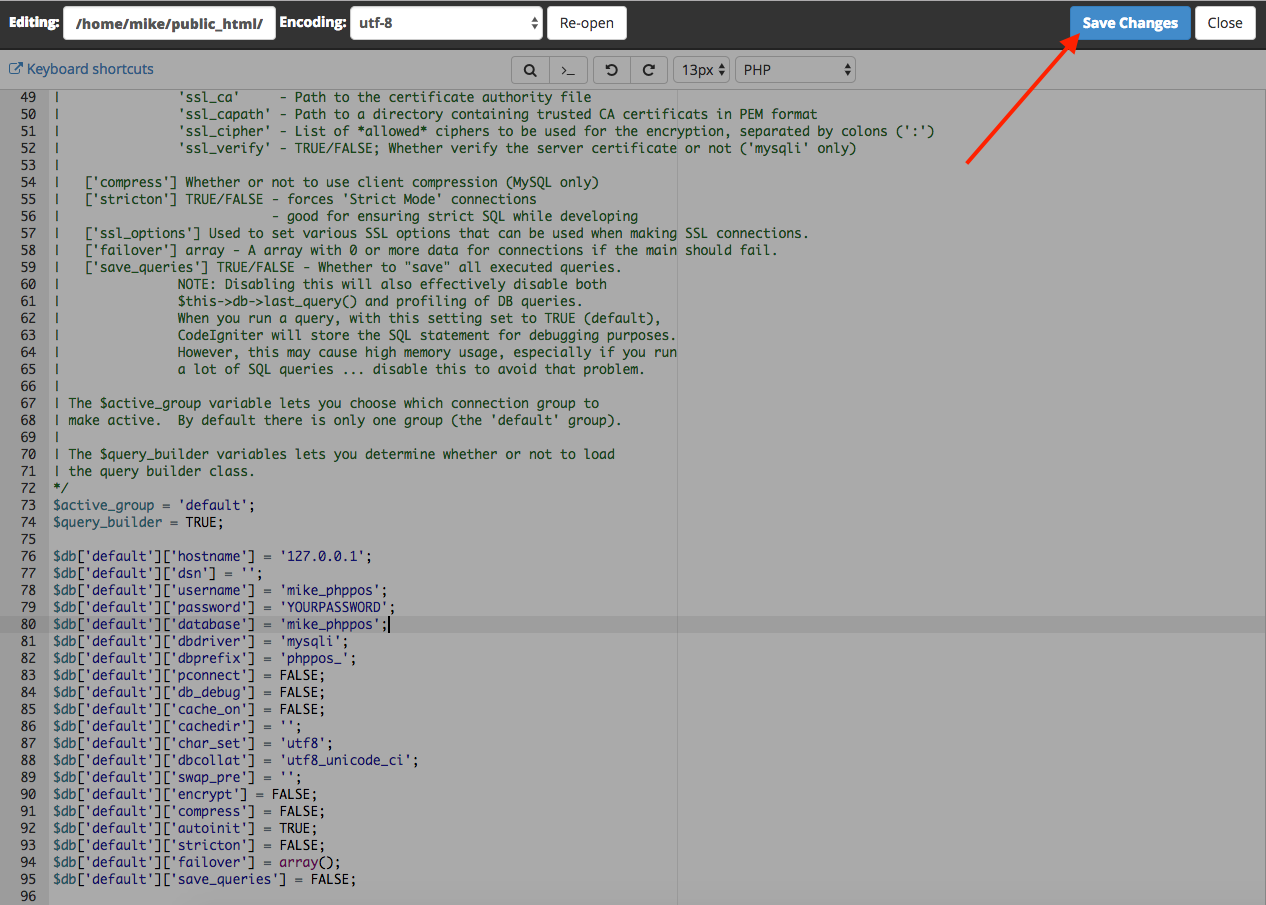
Task: Click line number 95 in the gutter
Action: click(28, 879)
